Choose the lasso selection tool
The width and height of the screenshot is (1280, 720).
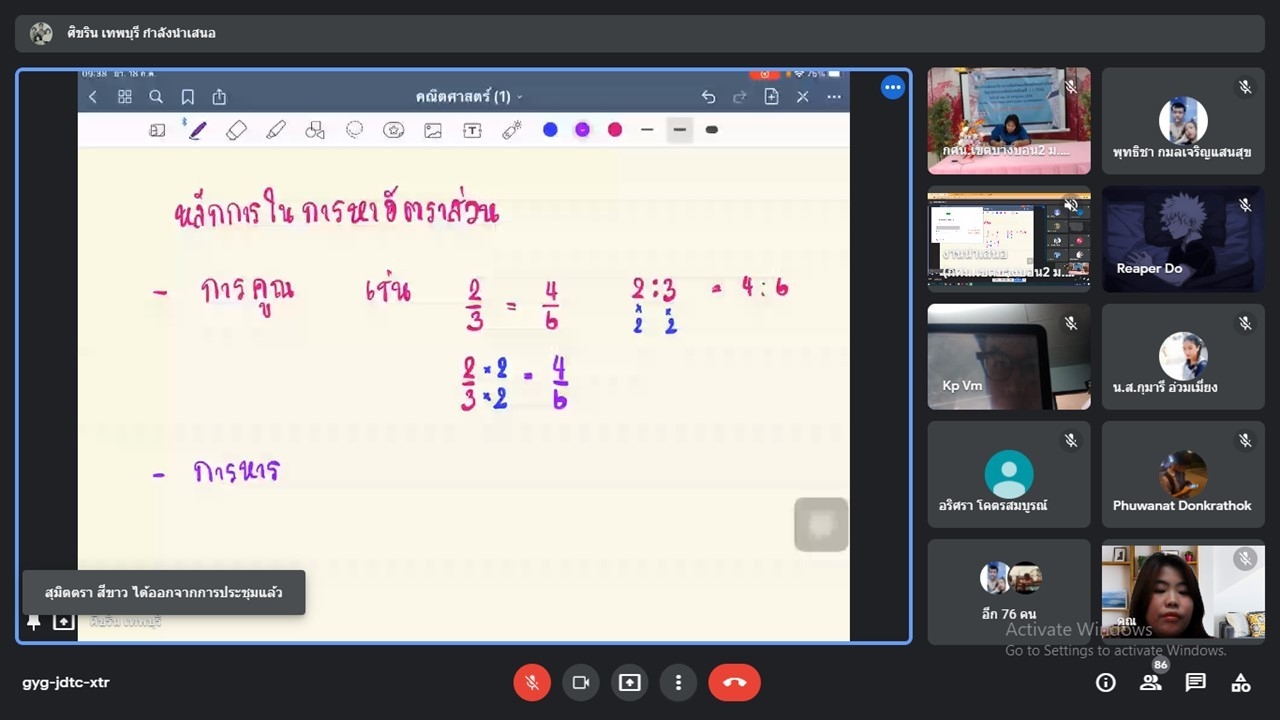[354, 130]
